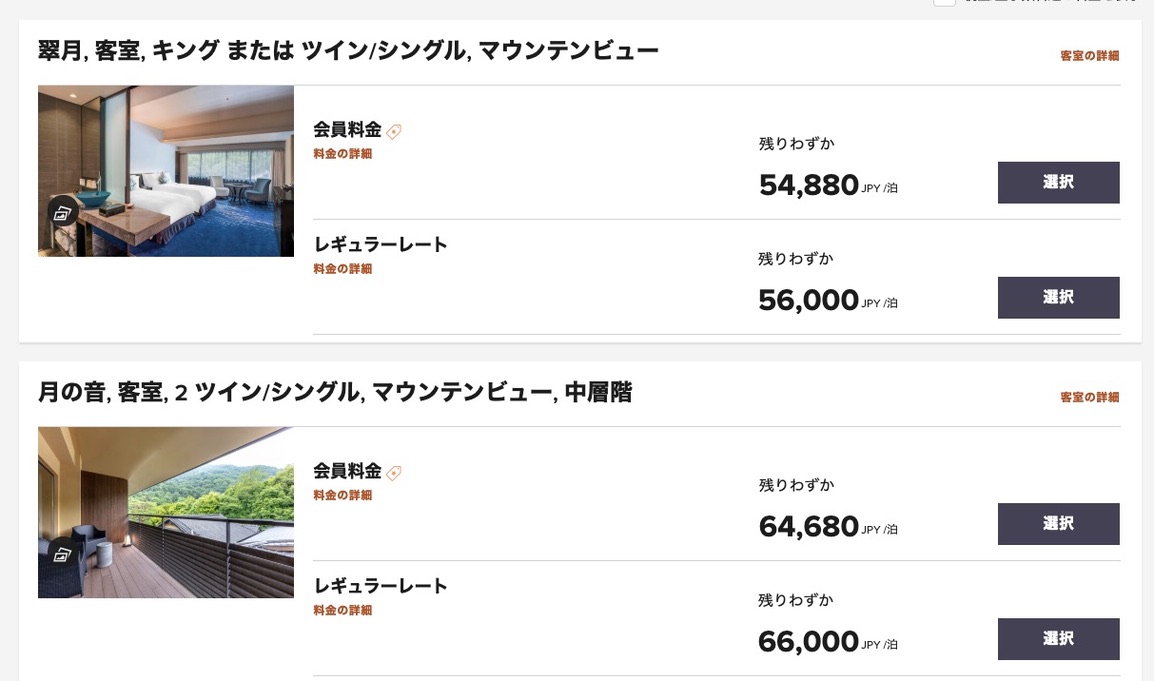Image resolution: width=1154 pixels, height=681 pixels.
Task: Click tag icon beside 月の音 会員料金
Action: 394,473
